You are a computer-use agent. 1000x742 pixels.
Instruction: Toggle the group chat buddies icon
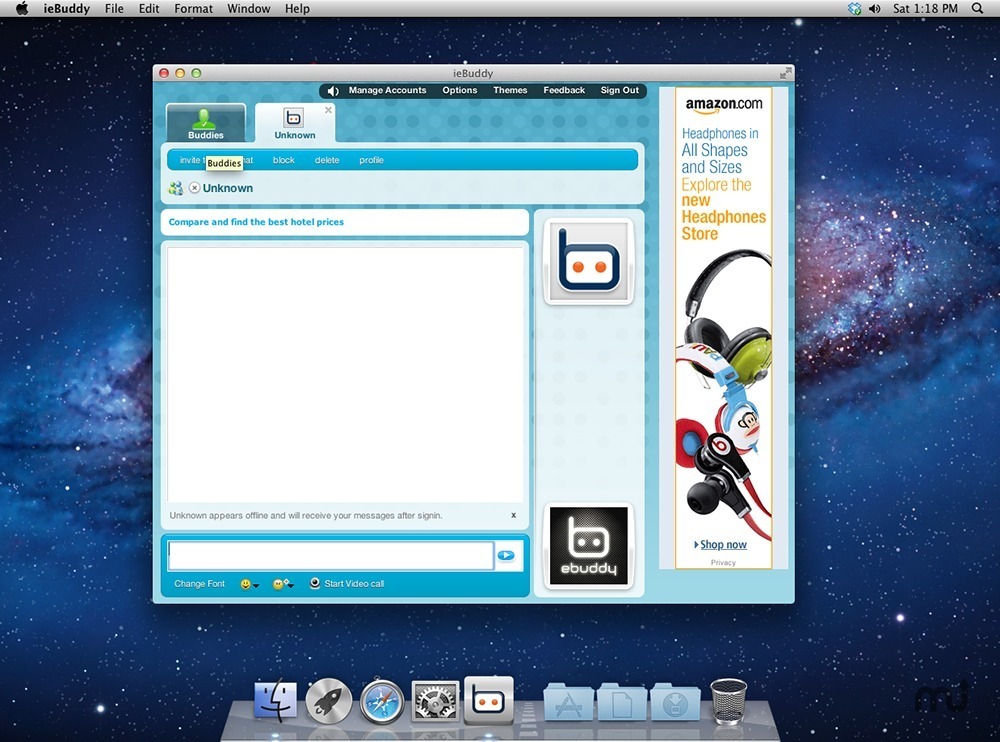[x=175, y=187]
